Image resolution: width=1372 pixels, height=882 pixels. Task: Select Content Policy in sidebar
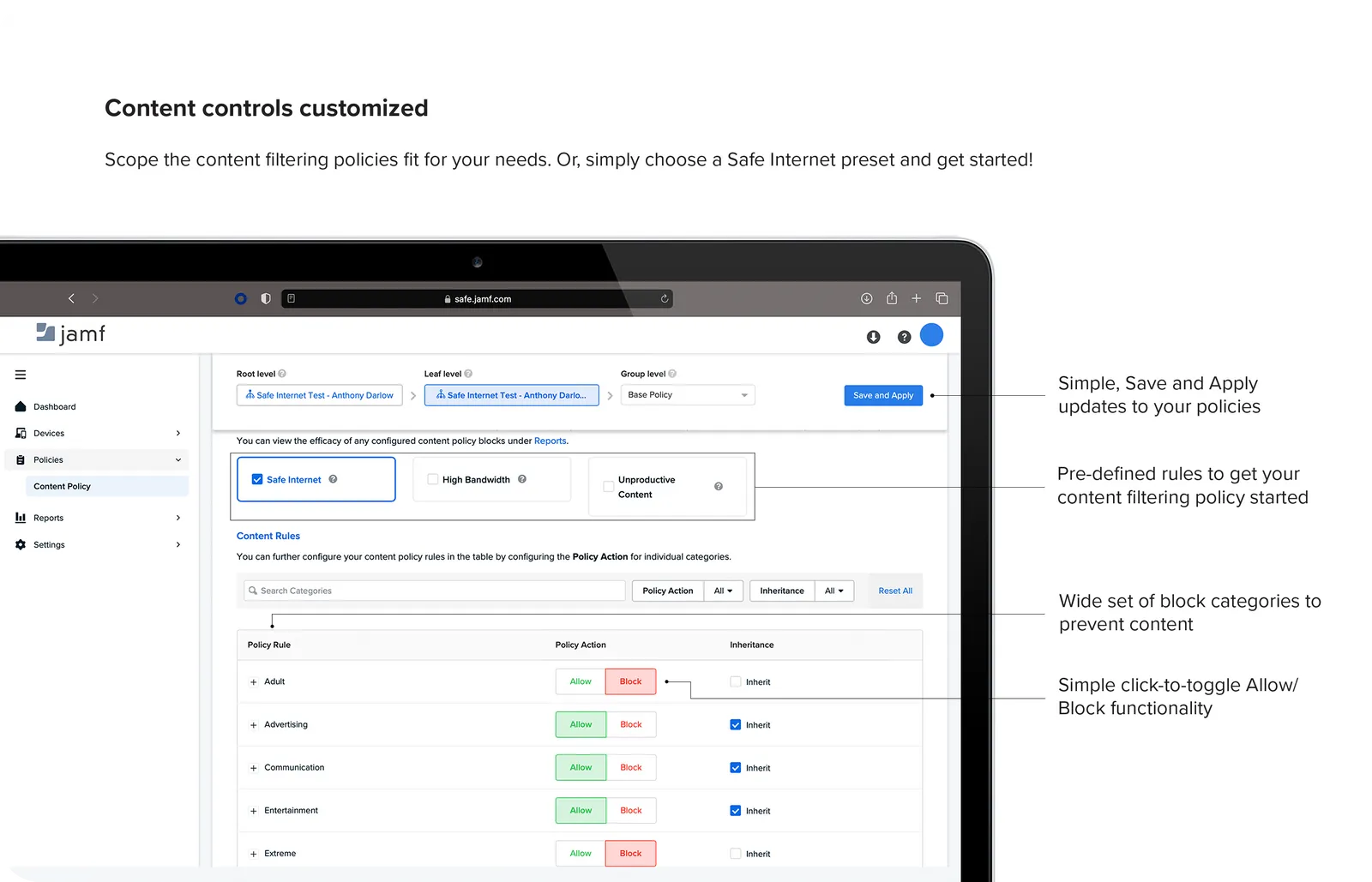(x=62, y=486)
